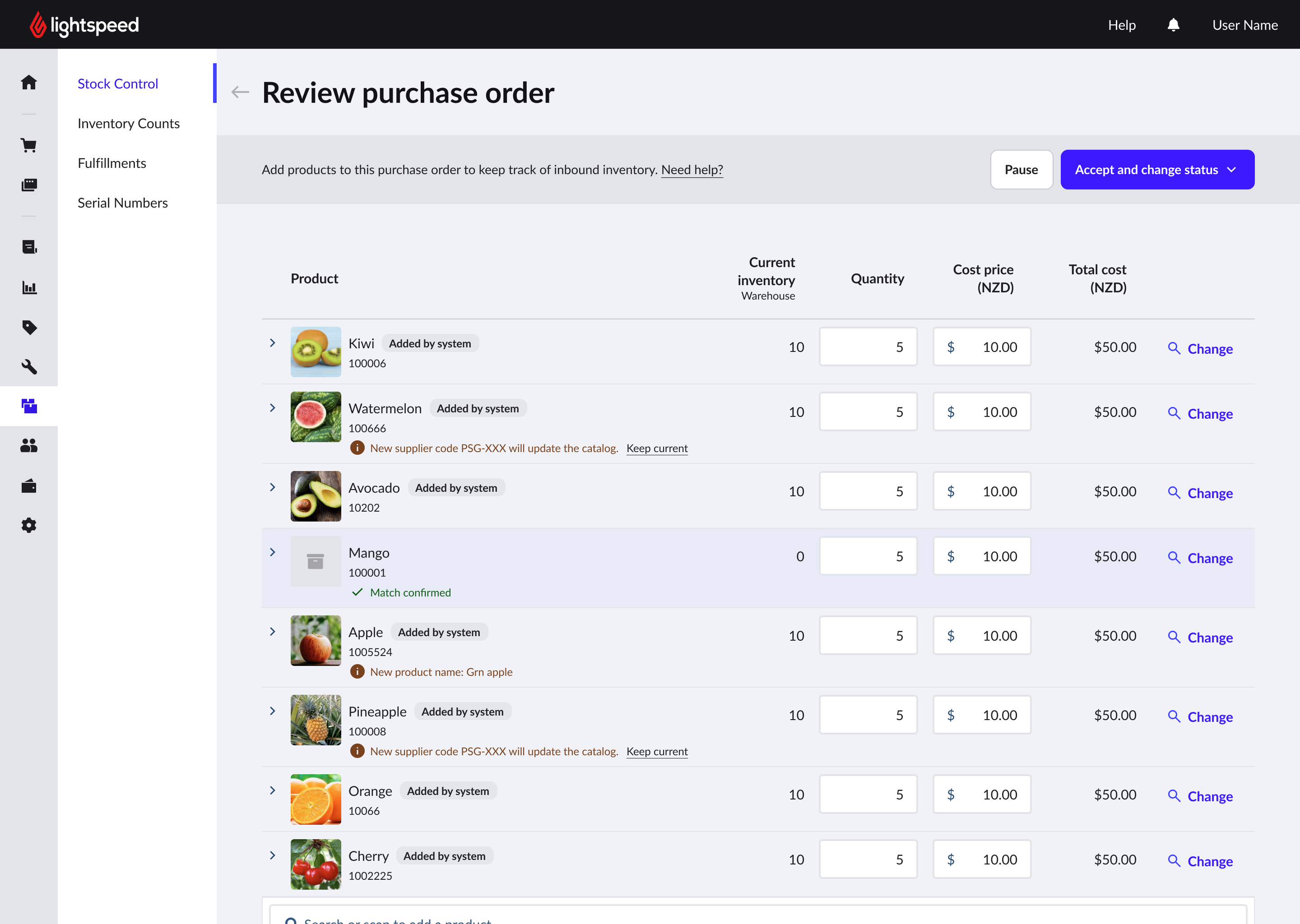
Task: Click Match confirmed text on Mango row
Action: click(410, 592)
